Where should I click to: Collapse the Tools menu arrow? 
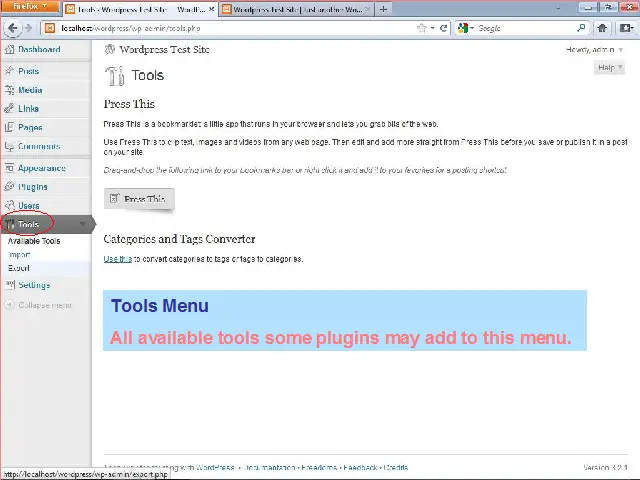coord(82,224)
